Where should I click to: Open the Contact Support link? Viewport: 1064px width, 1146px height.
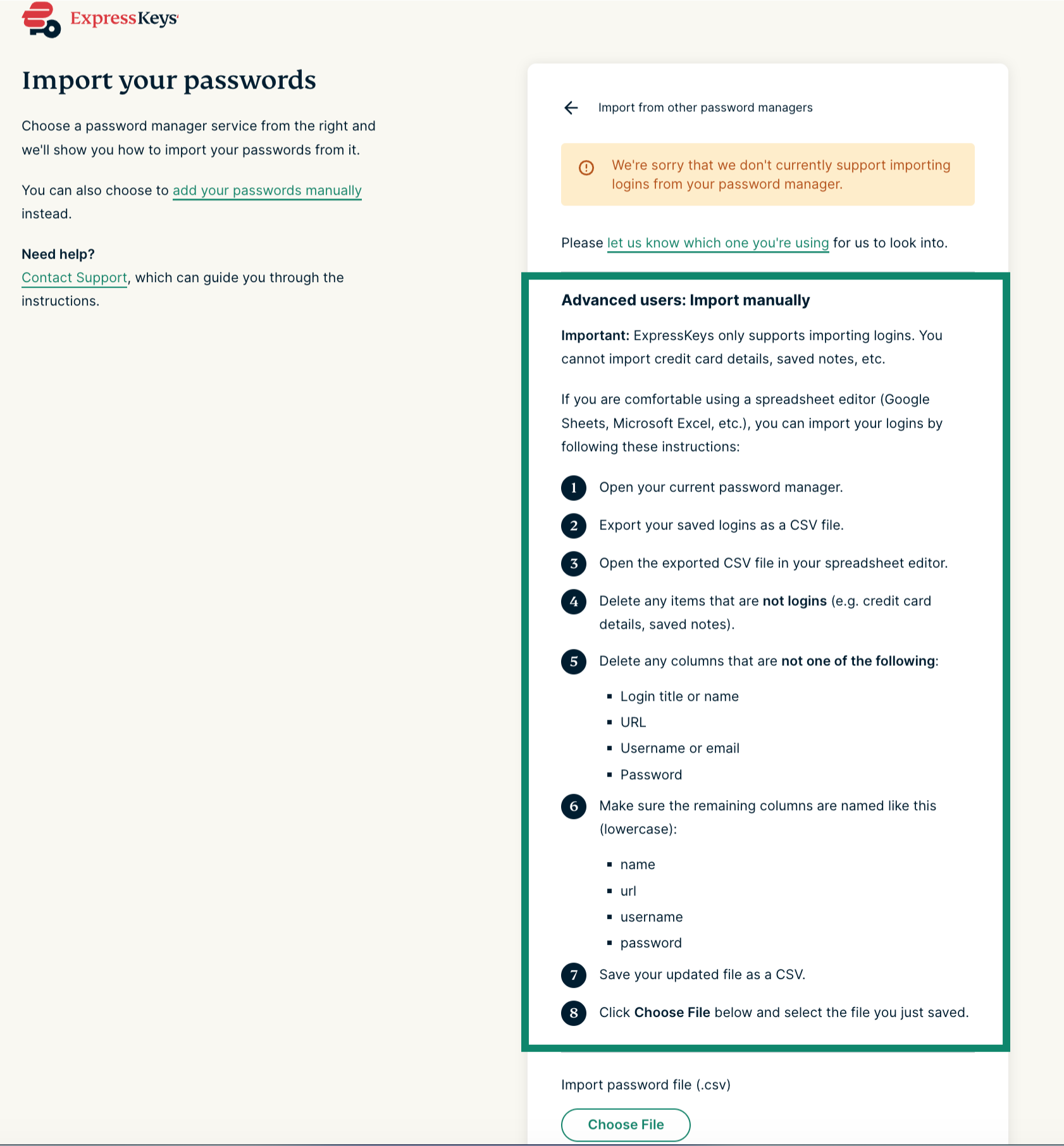coord(75,278)
